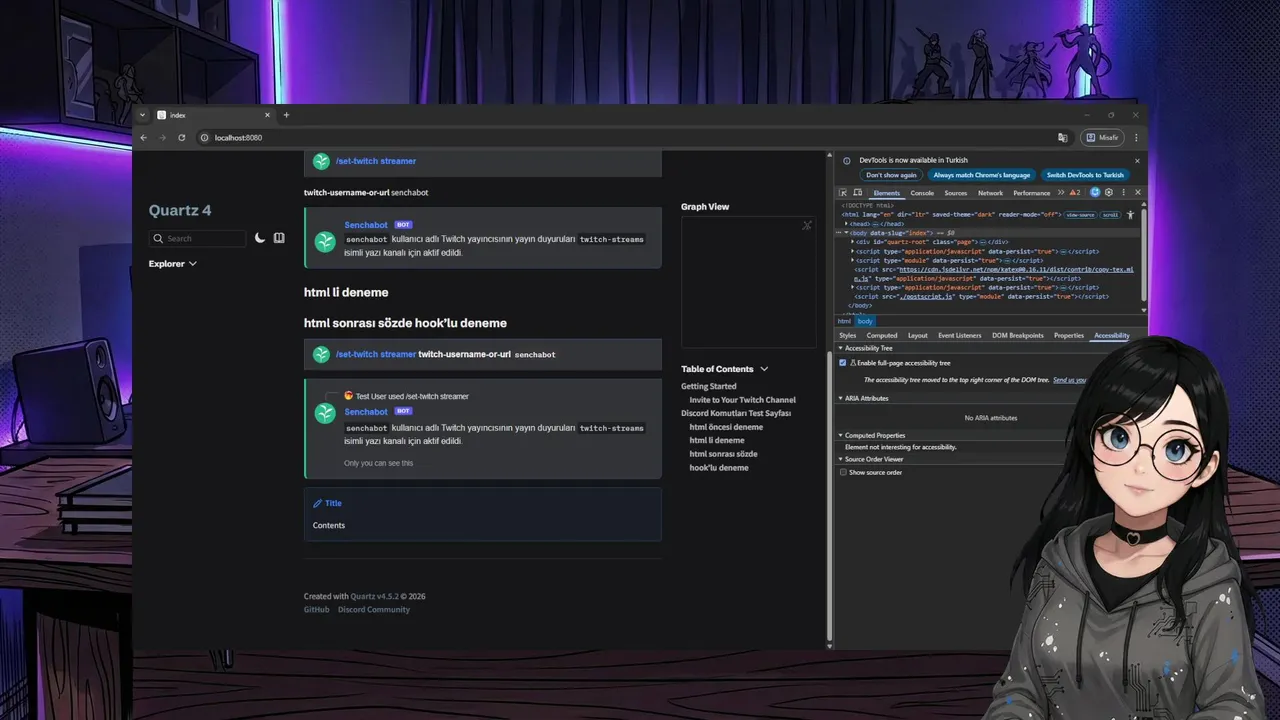This screenshot has height=720, width=1280.
Task: Open the global graph icon in Graph View
Action: 807,226
